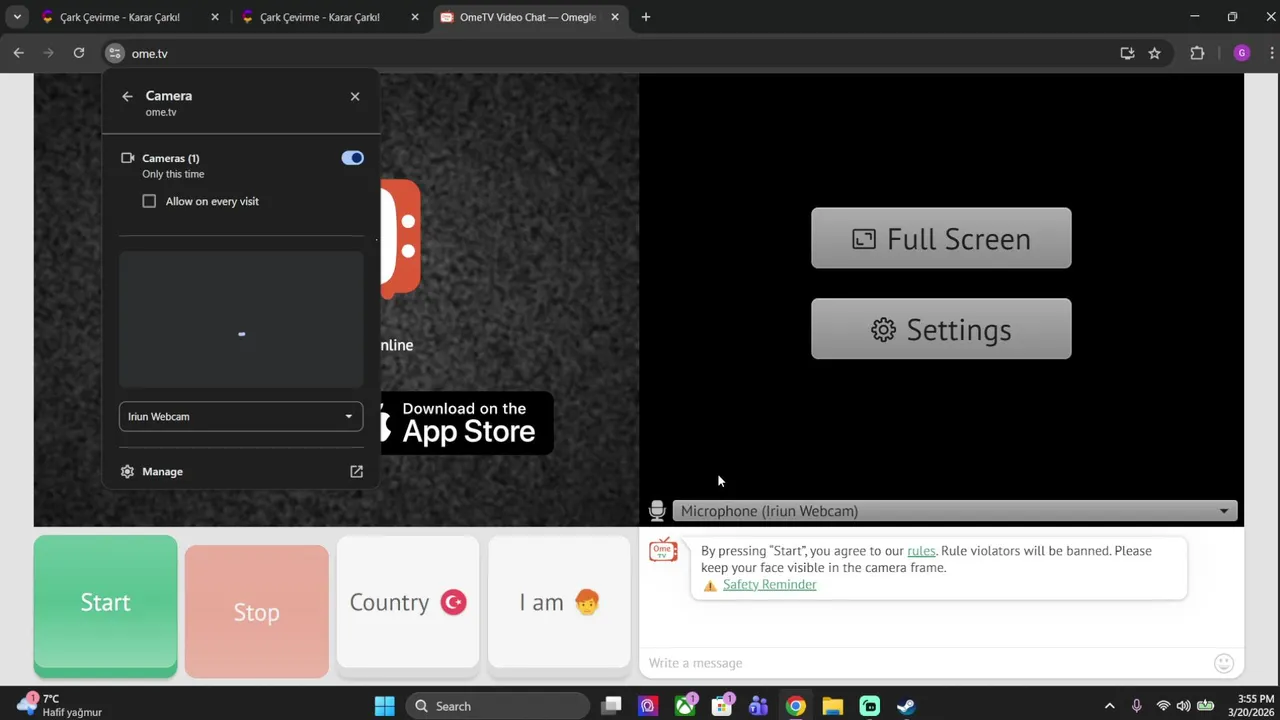Click the camera preview thumbnail
This screenshot has width=1280, height=720.
click(x=241, y=320)
